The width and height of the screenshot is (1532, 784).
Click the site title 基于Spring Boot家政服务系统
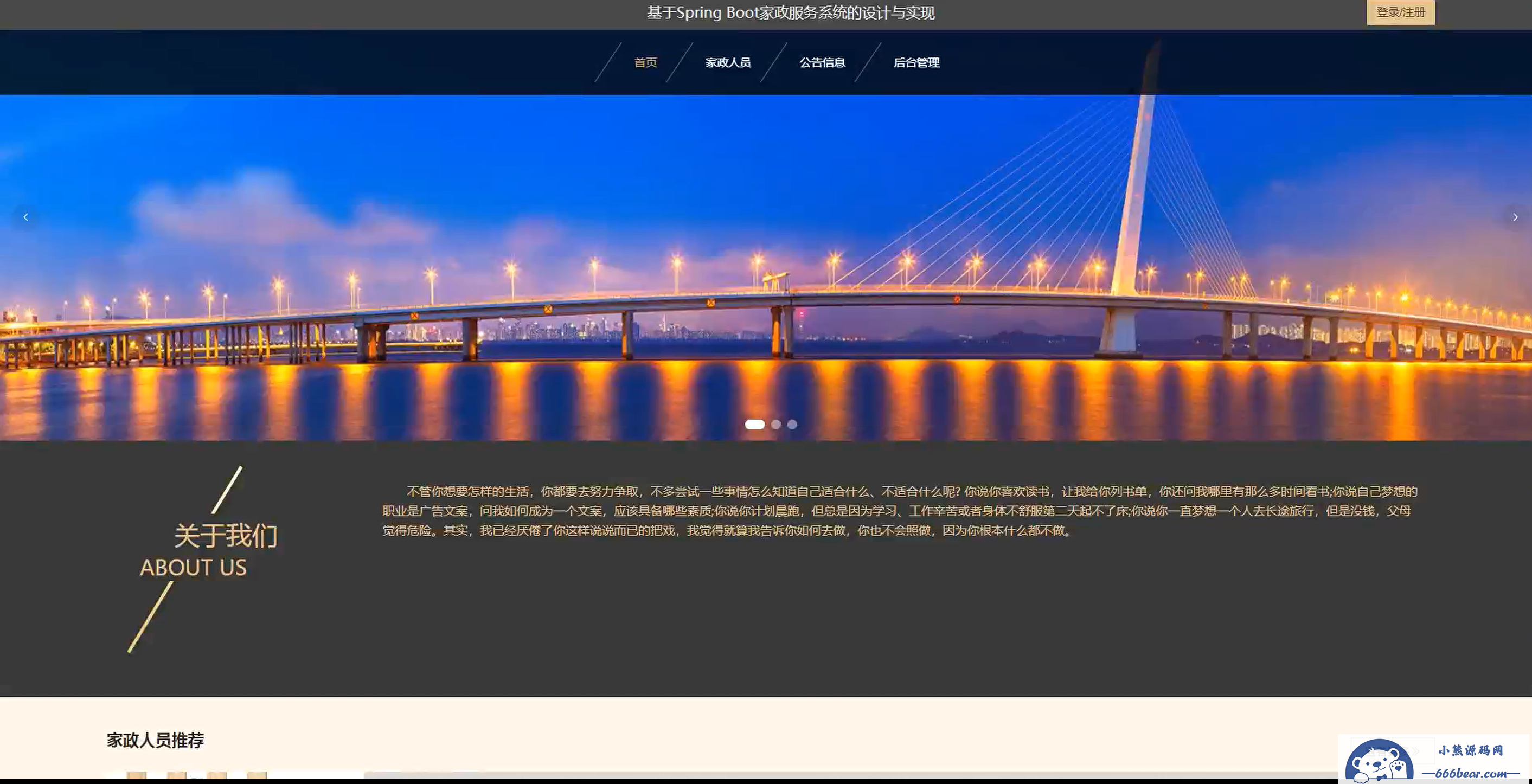pyautogui.click(x=791, y=12)
